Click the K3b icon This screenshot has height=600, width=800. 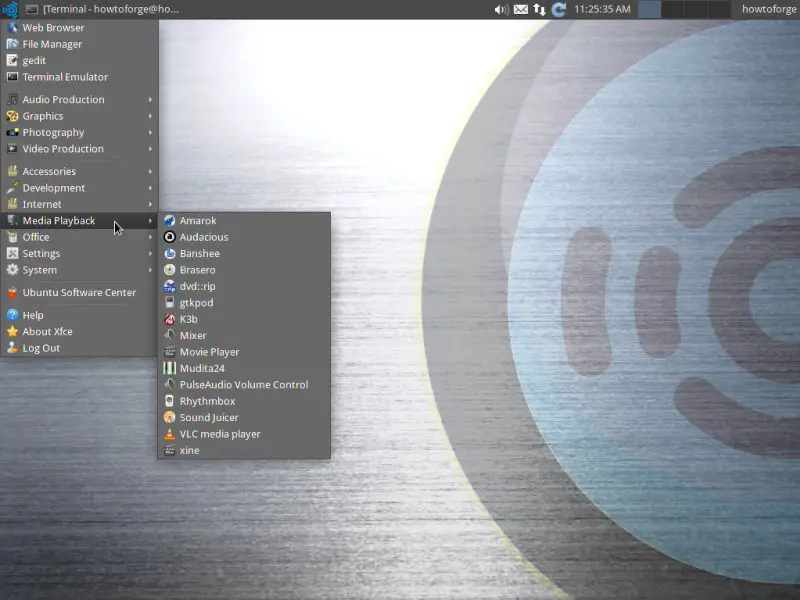(x=169, y=319)
